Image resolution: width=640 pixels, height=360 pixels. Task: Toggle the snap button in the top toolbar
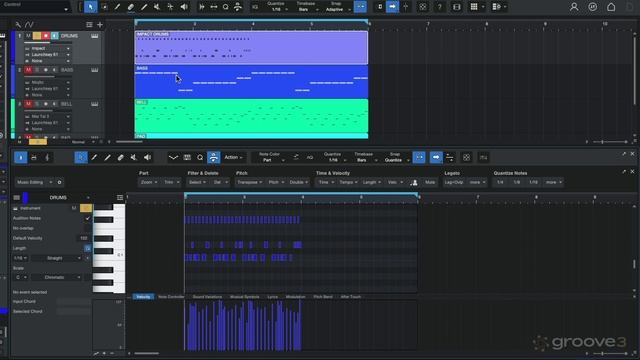360,7
